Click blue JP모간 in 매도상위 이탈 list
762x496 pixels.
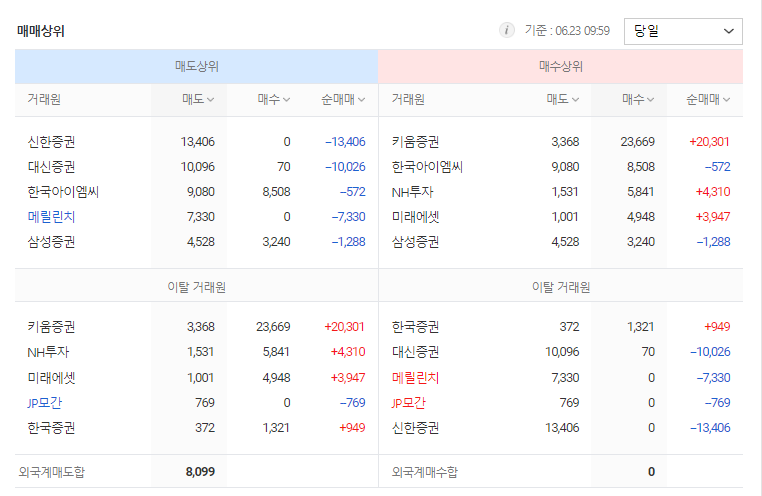point(45,403)
